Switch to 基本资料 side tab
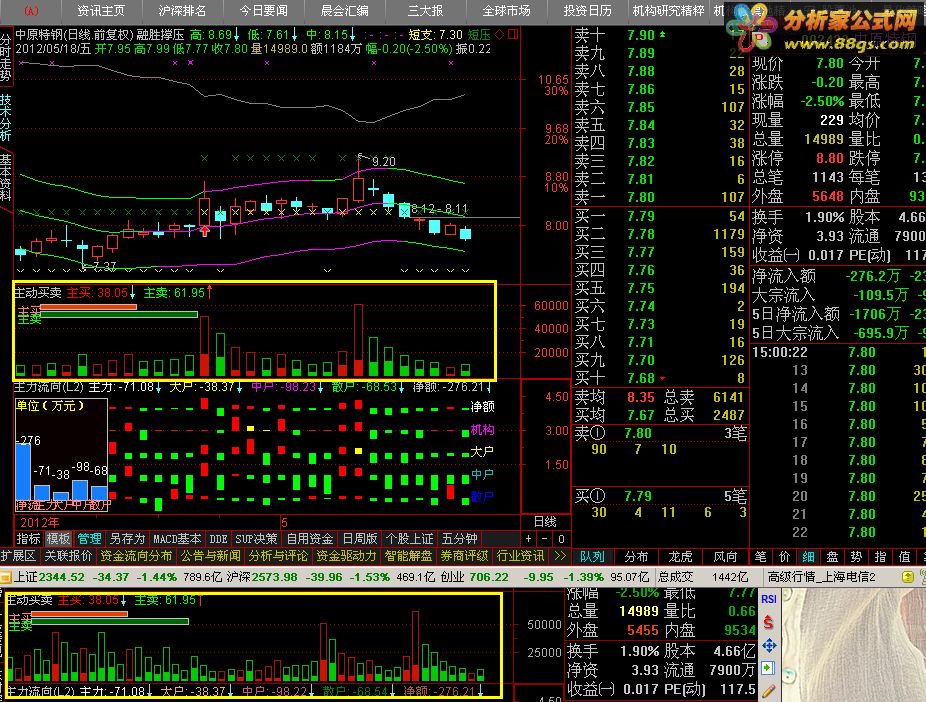 tap(6, 178)
